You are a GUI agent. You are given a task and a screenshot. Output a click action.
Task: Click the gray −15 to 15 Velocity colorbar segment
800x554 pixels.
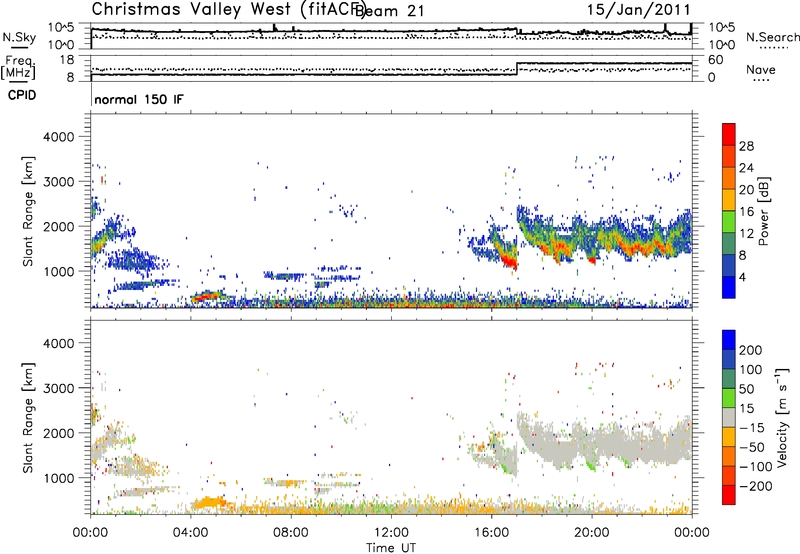[x=729, y=417]
